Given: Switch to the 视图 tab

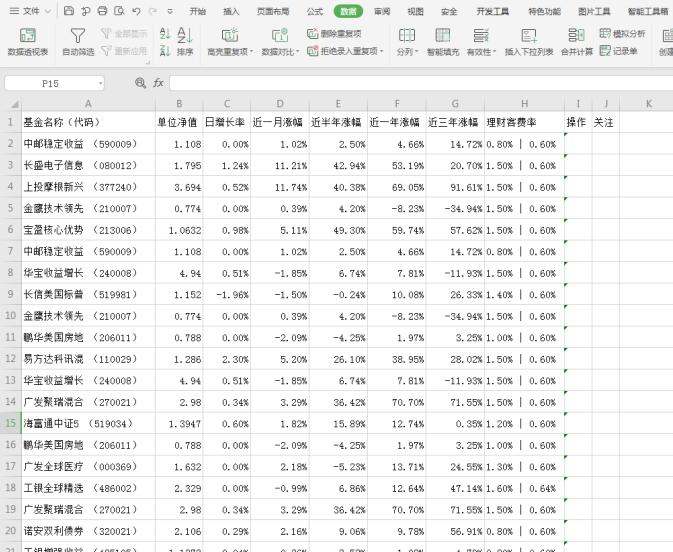Looking at the screenshot, I should (415, 11).
